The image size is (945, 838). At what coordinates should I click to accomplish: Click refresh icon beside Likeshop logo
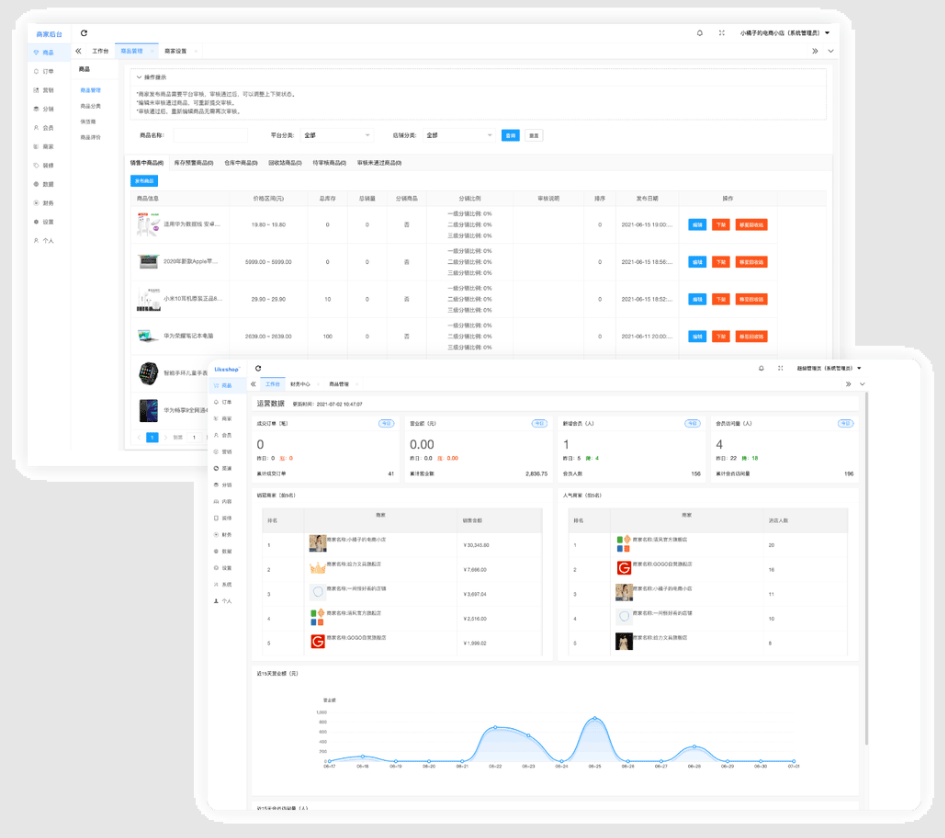pyautogui.click(x=258, y=368)
